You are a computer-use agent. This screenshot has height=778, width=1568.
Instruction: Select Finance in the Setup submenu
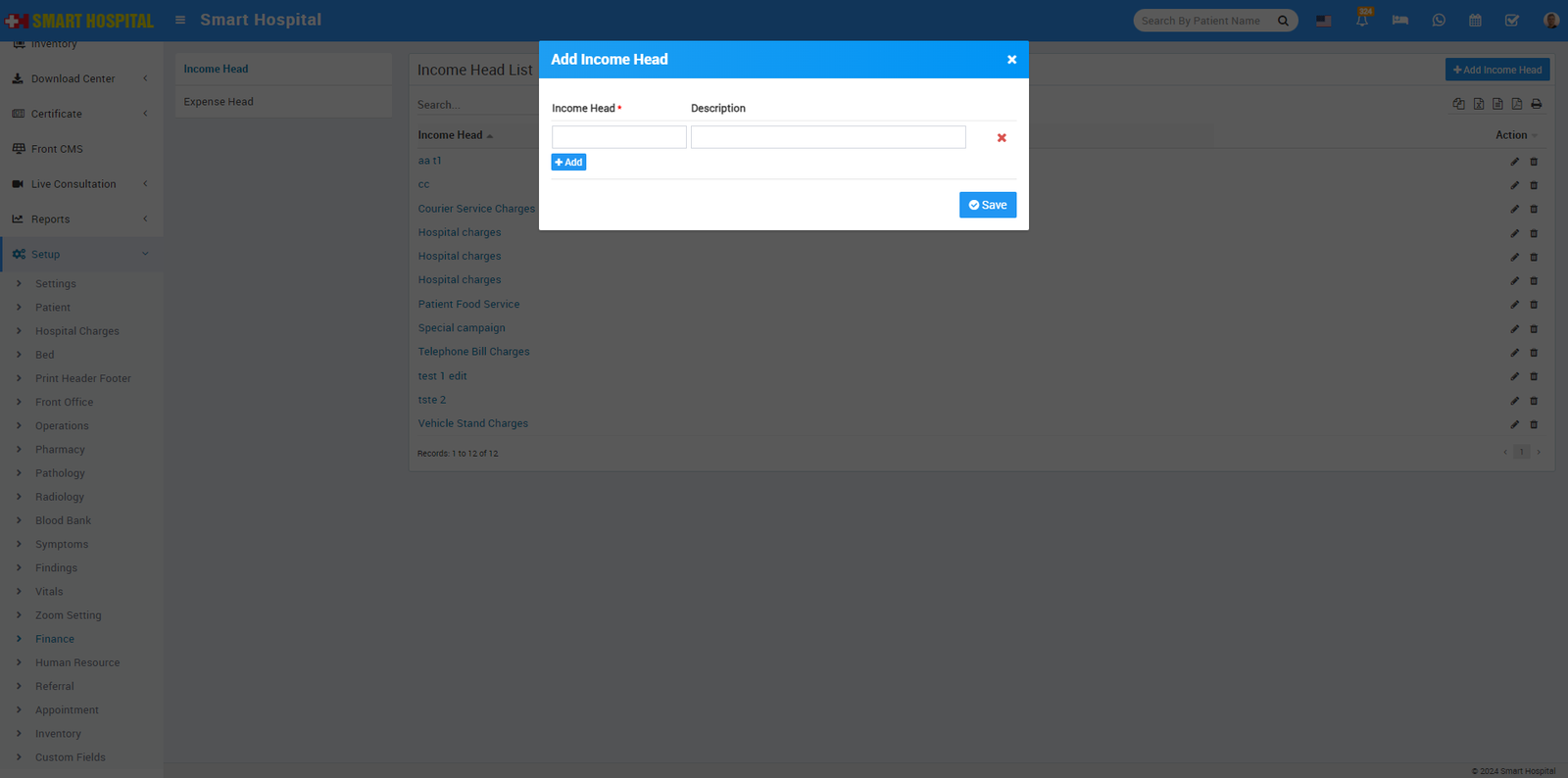55,639
